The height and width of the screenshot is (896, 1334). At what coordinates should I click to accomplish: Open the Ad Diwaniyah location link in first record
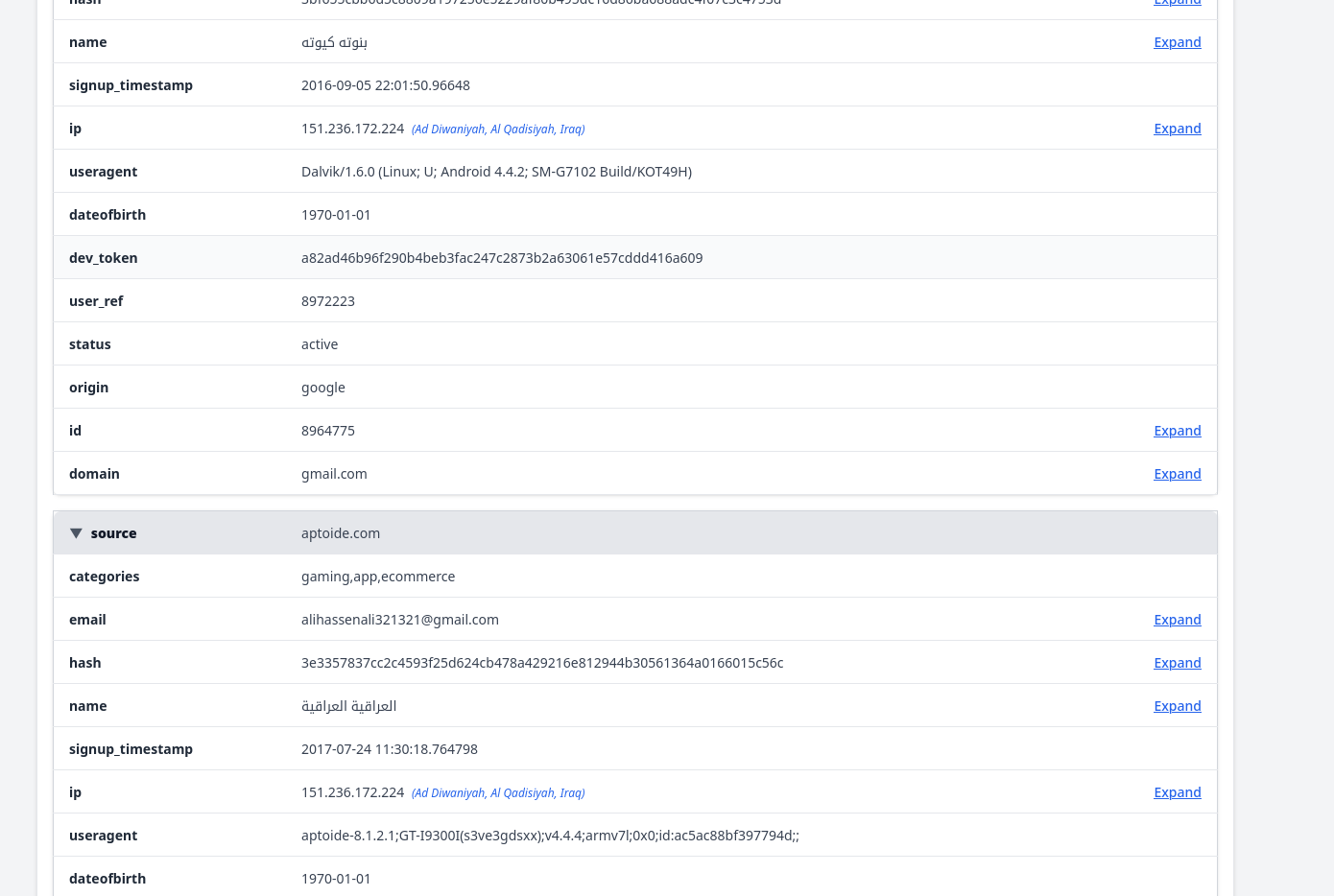coord(498,130)
